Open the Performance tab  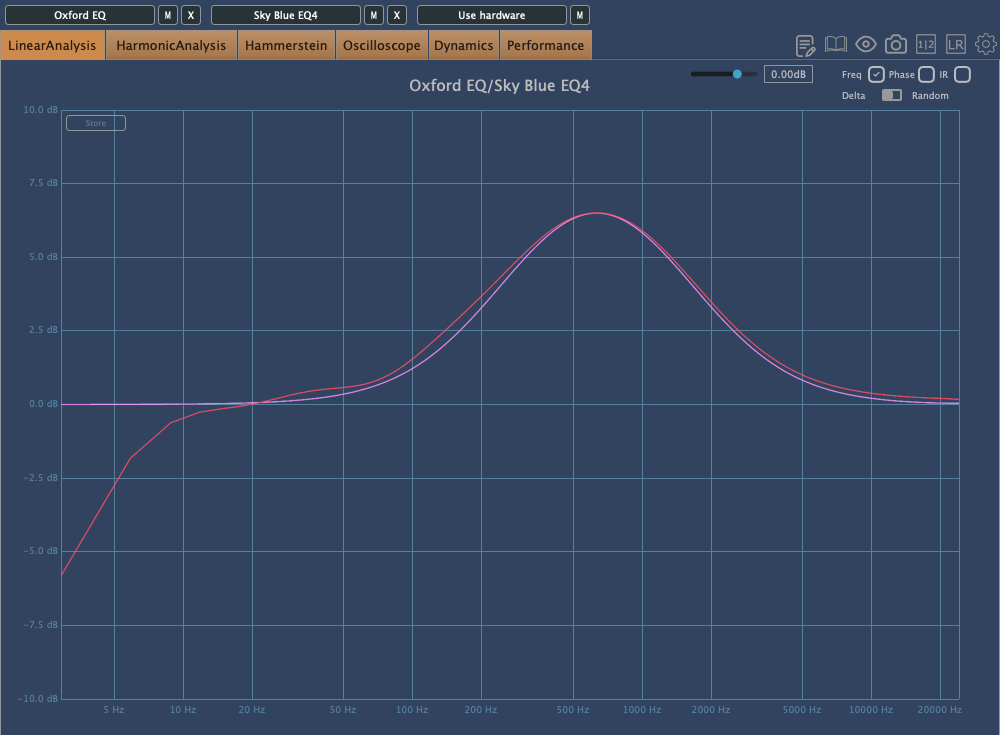pos(545,45)
